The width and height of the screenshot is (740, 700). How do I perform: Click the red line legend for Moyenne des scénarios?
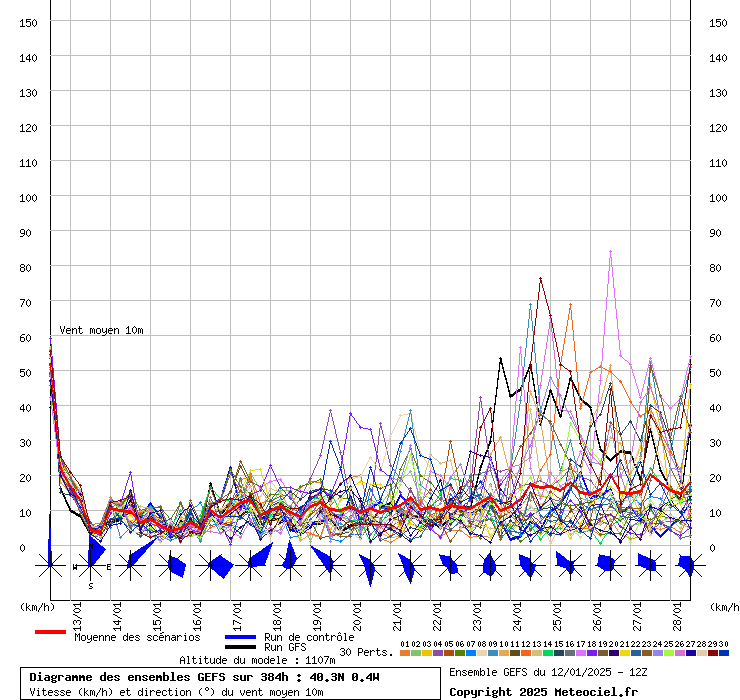50,632
